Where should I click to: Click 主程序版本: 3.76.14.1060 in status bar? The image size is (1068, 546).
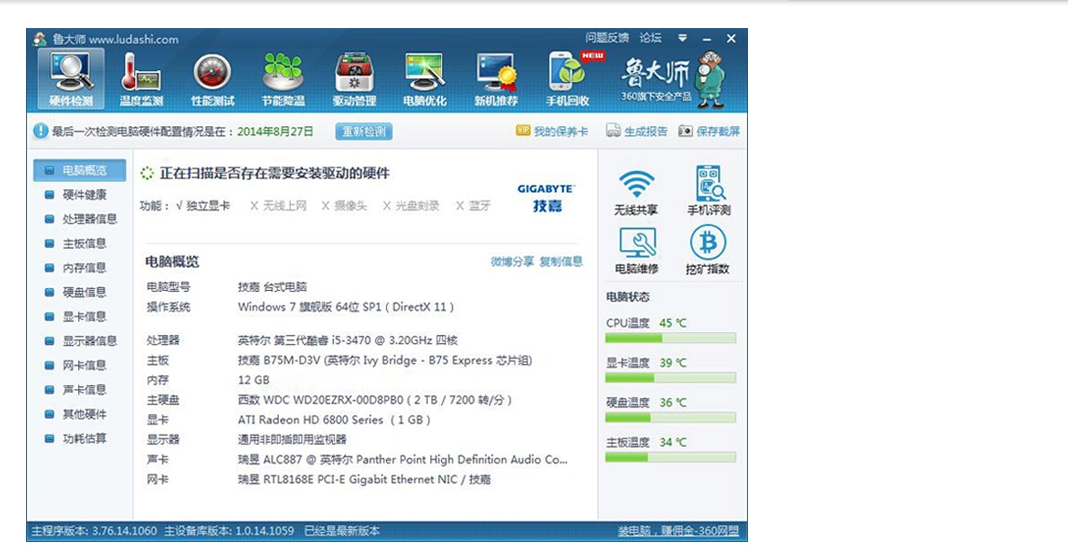(x=94, y=531)
